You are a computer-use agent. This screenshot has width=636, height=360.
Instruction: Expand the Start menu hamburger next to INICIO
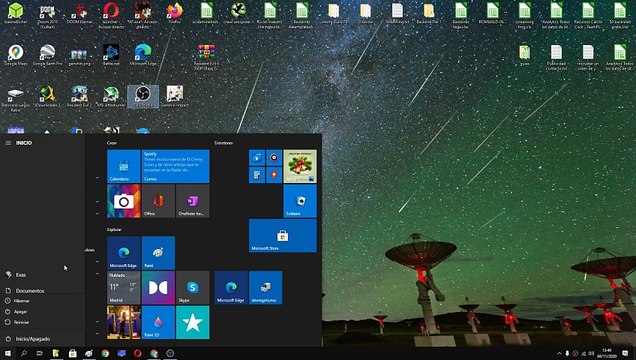[x=8, y=143]
